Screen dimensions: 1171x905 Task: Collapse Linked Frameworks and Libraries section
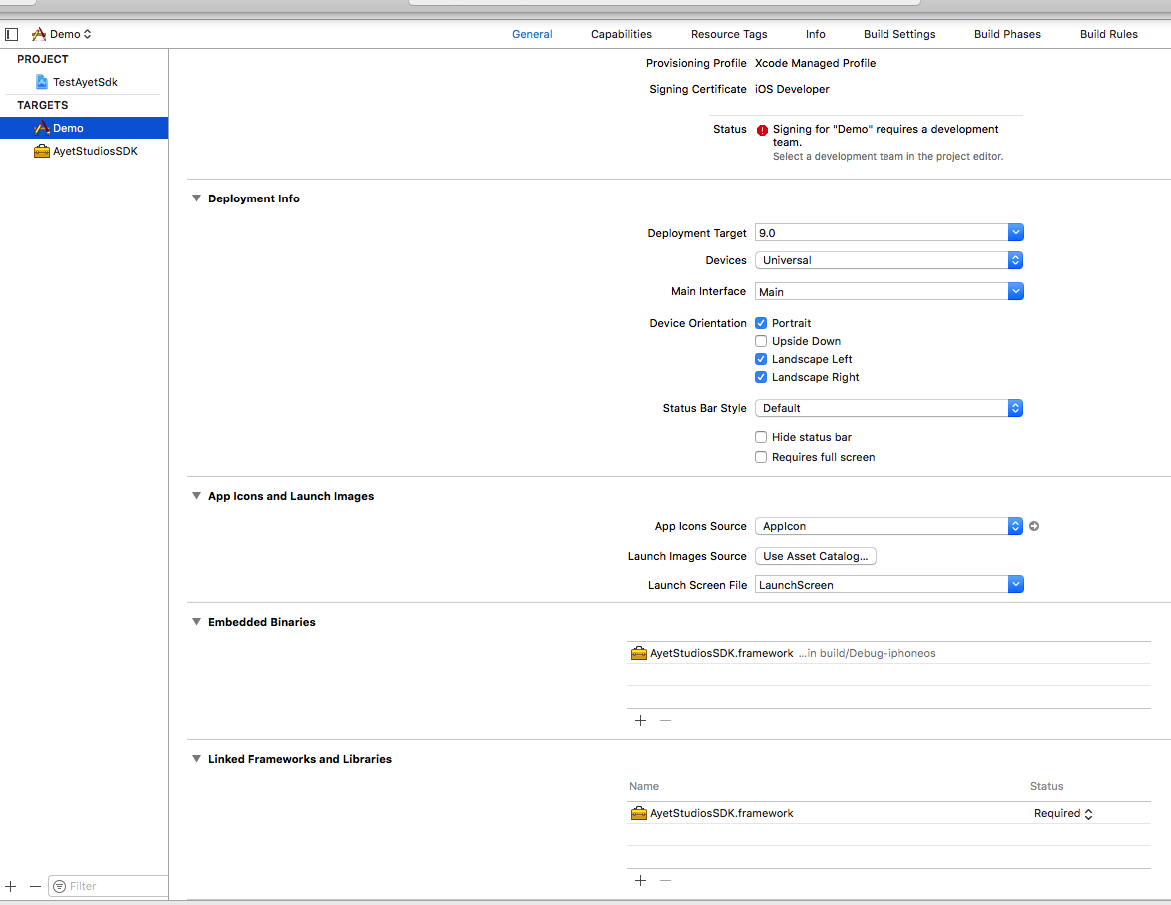pyautogui.click(x=196, y=759)
